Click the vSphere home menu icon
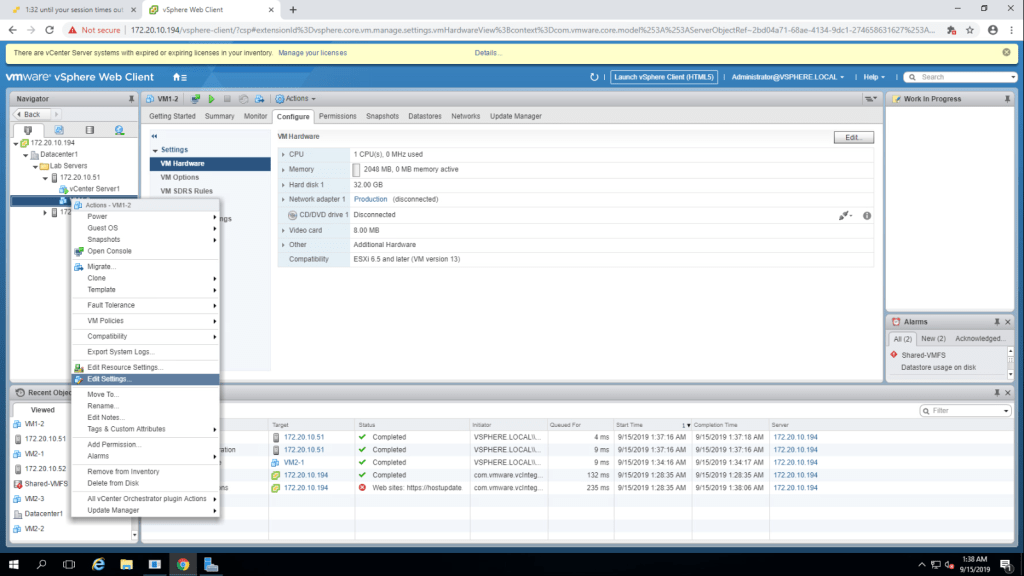Viewport: 1024px width, 576px height. pos(179,77)
